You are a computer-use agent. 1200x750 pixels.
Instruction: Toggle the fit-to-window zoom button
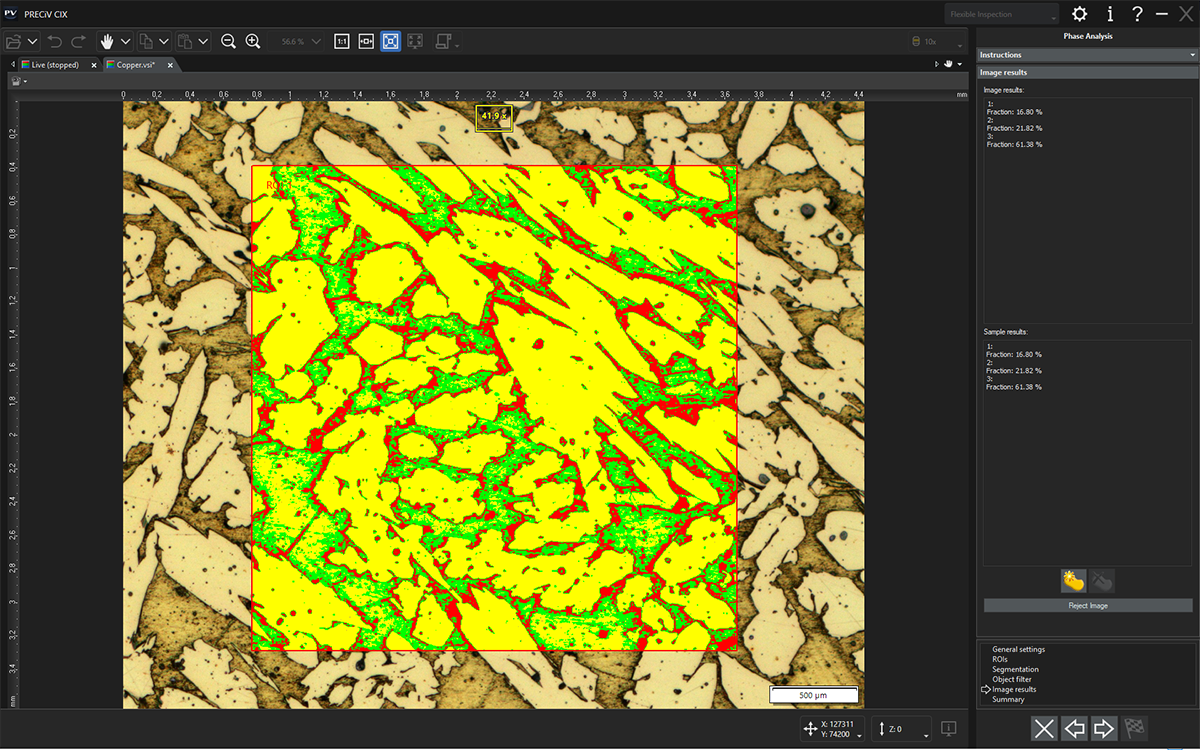(391, 41)
